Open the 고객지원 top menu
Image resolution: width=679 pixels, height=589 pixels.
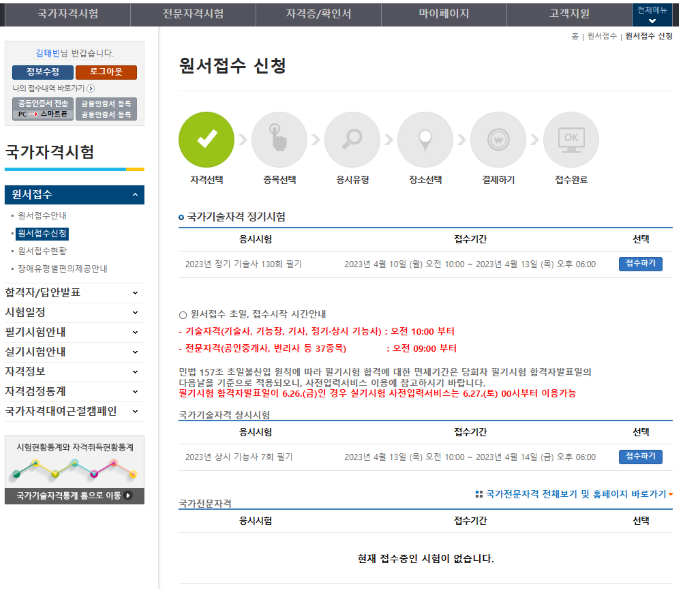569,14
